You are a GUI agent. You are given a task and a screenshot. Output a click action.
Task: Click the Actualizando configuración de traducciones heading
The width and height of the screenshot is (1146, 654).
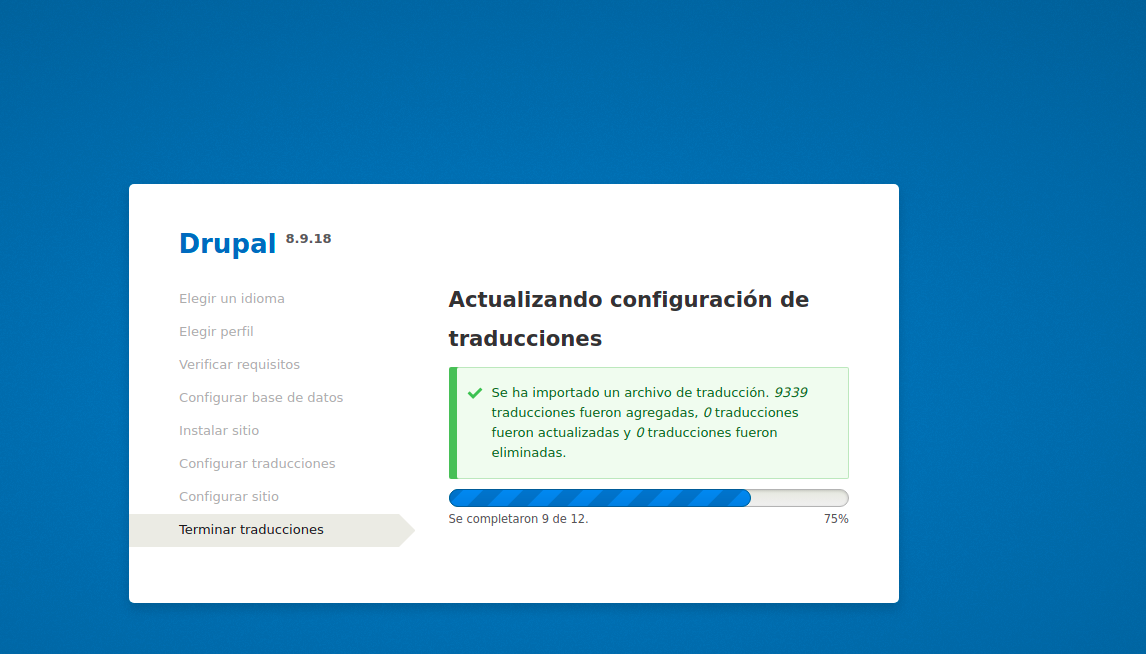pos(629,318)
